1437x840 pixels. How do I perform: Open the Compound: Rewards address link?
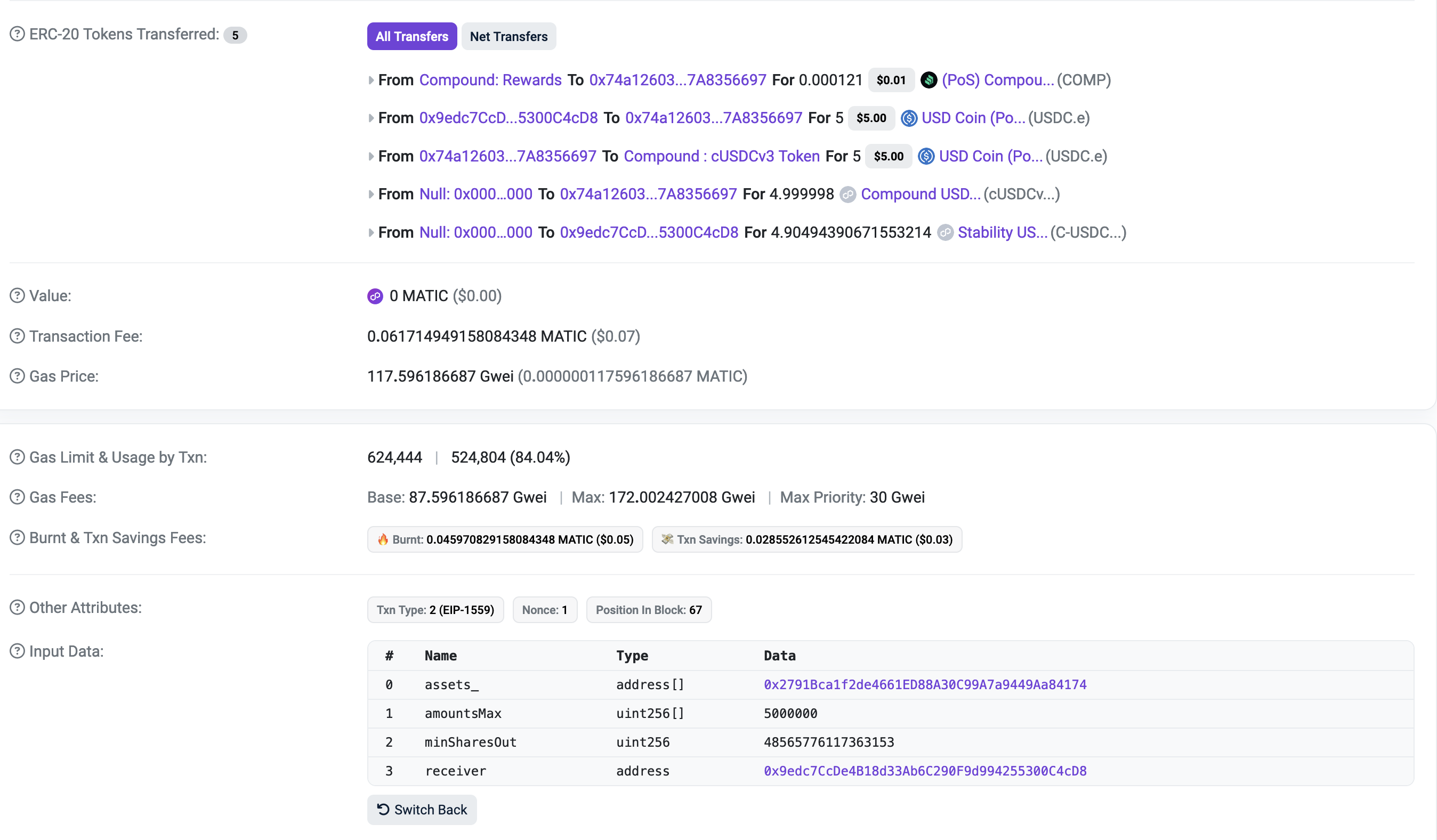pos(490,80)
